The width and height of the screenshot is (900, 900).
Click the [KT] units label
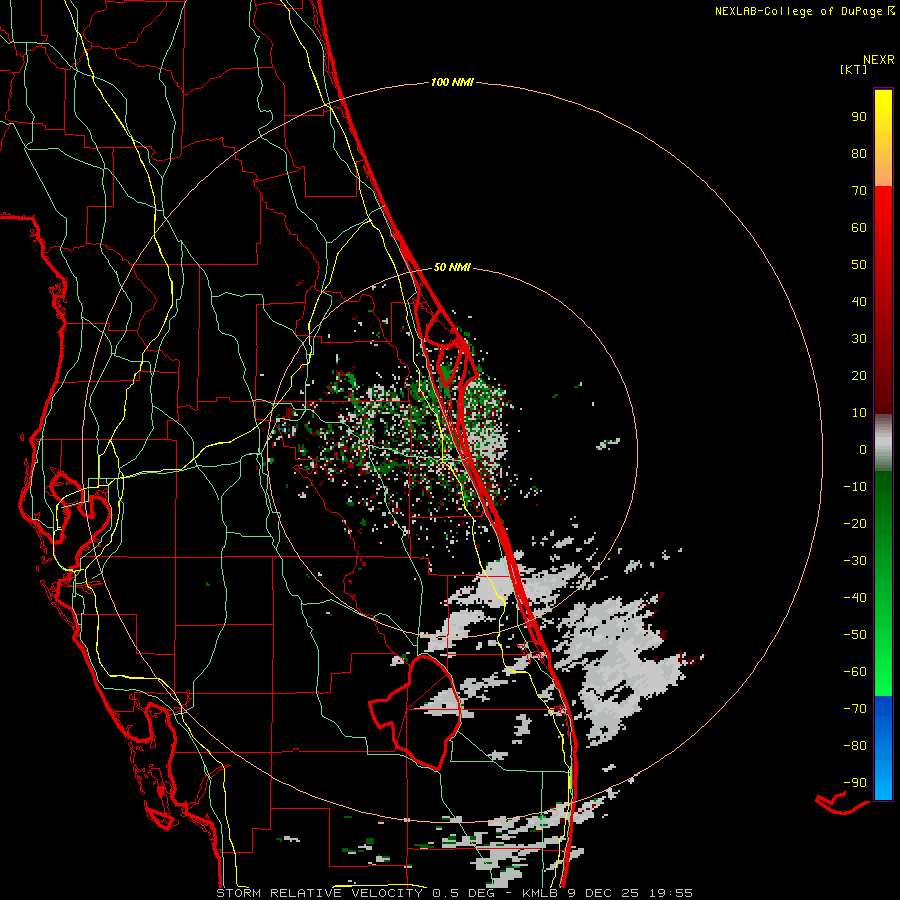[854, 69]
